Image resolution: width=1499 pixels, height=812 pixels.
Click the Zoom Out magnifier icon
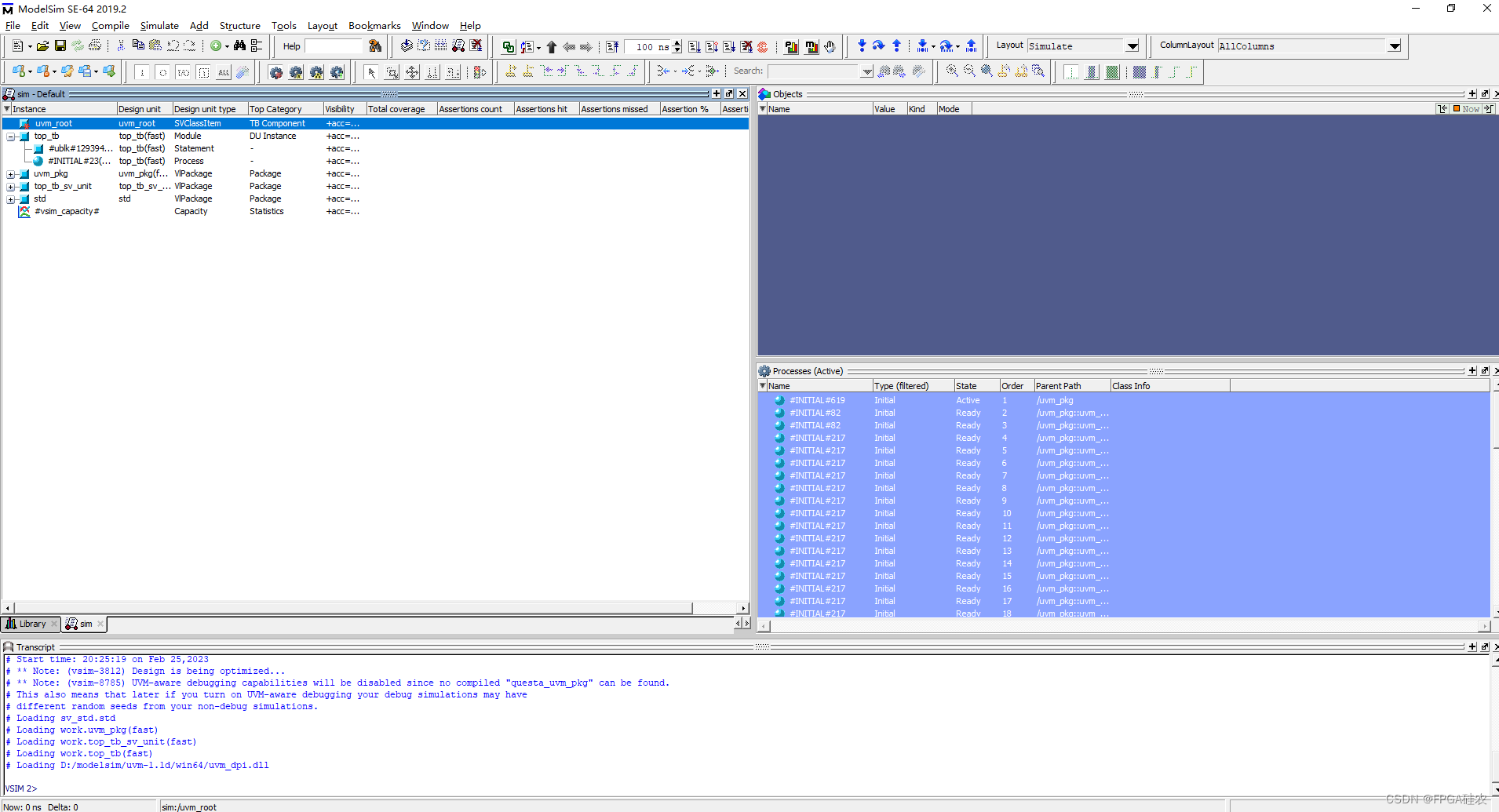point(969,71)
